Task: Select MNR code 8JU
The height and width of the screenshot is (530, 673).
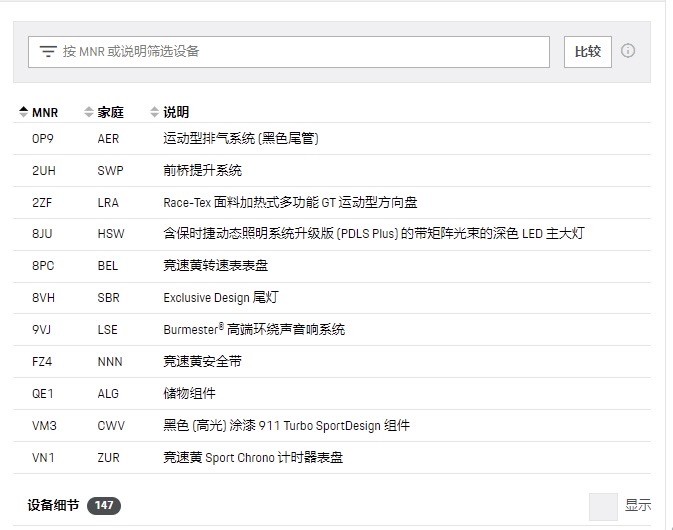Action: [x=42, y=234]
